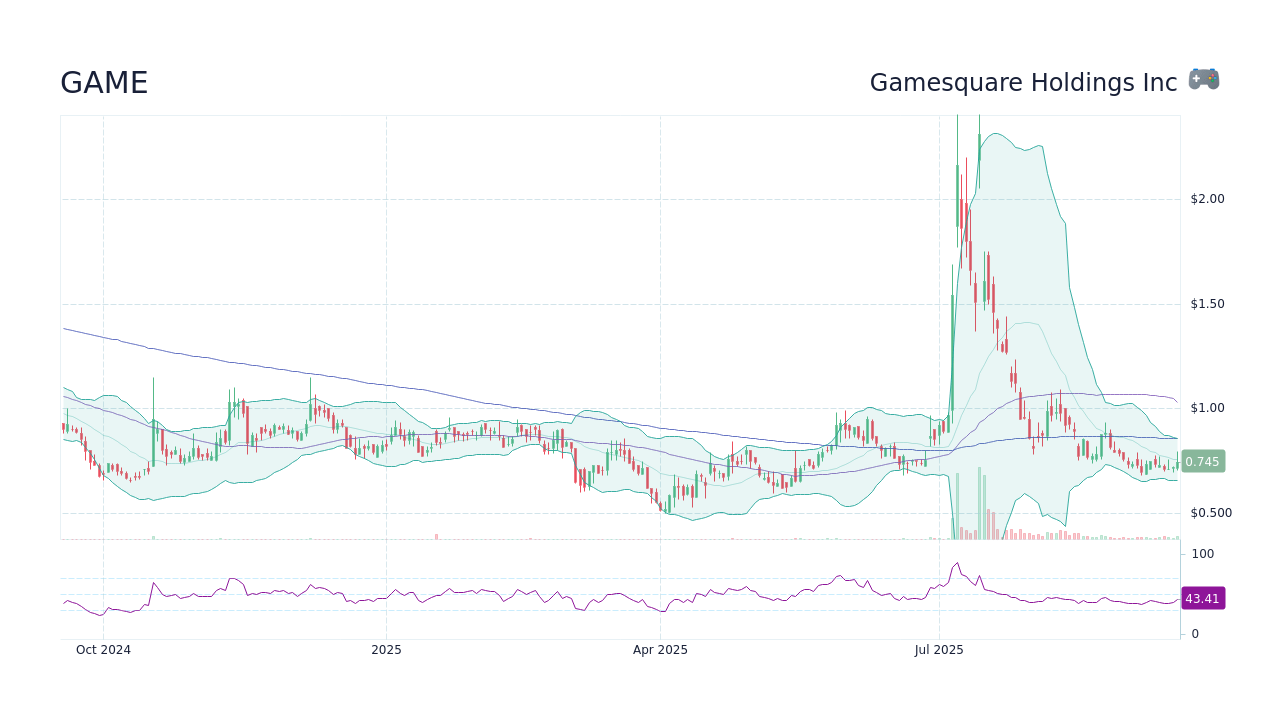Select the $1.50 price axis label
Viewport: 1280px width, 720px height.
pos(1209,303)
